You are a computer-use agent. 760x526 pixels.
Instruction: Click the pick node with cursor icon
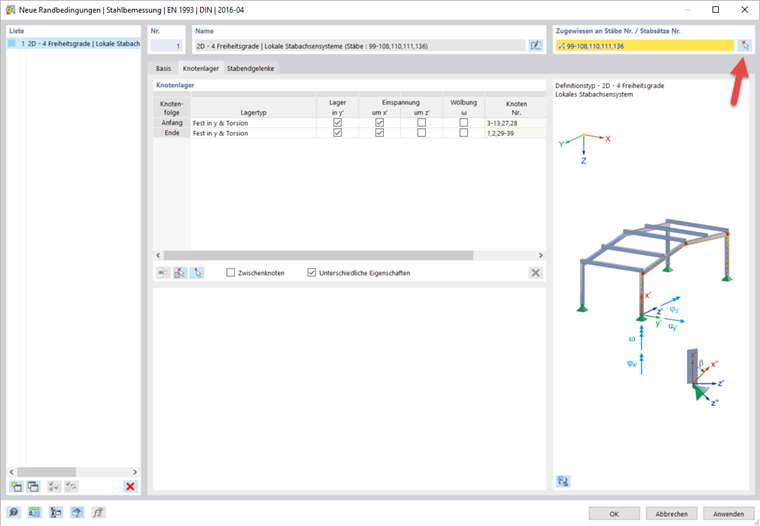pos(197,273)
